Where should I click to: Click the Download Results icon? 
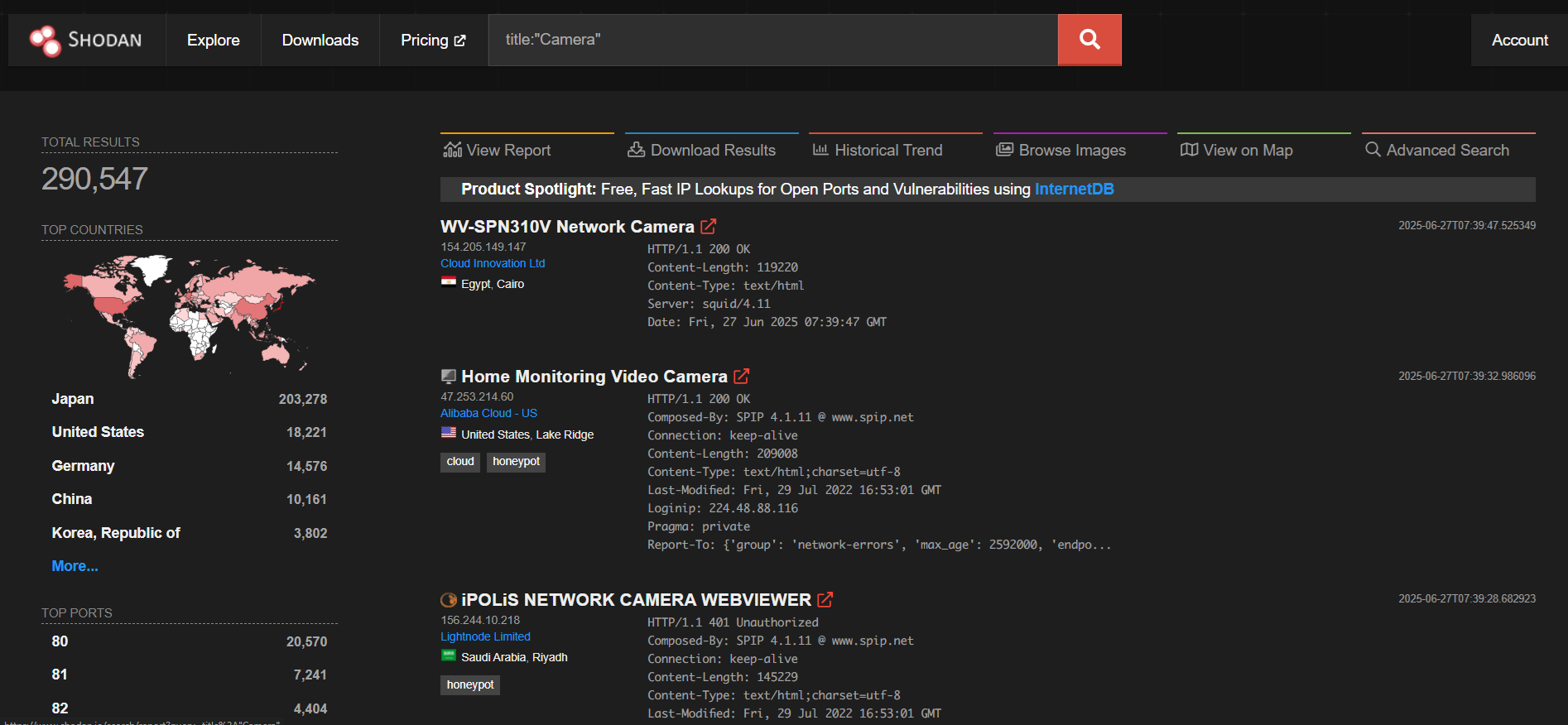636,150
